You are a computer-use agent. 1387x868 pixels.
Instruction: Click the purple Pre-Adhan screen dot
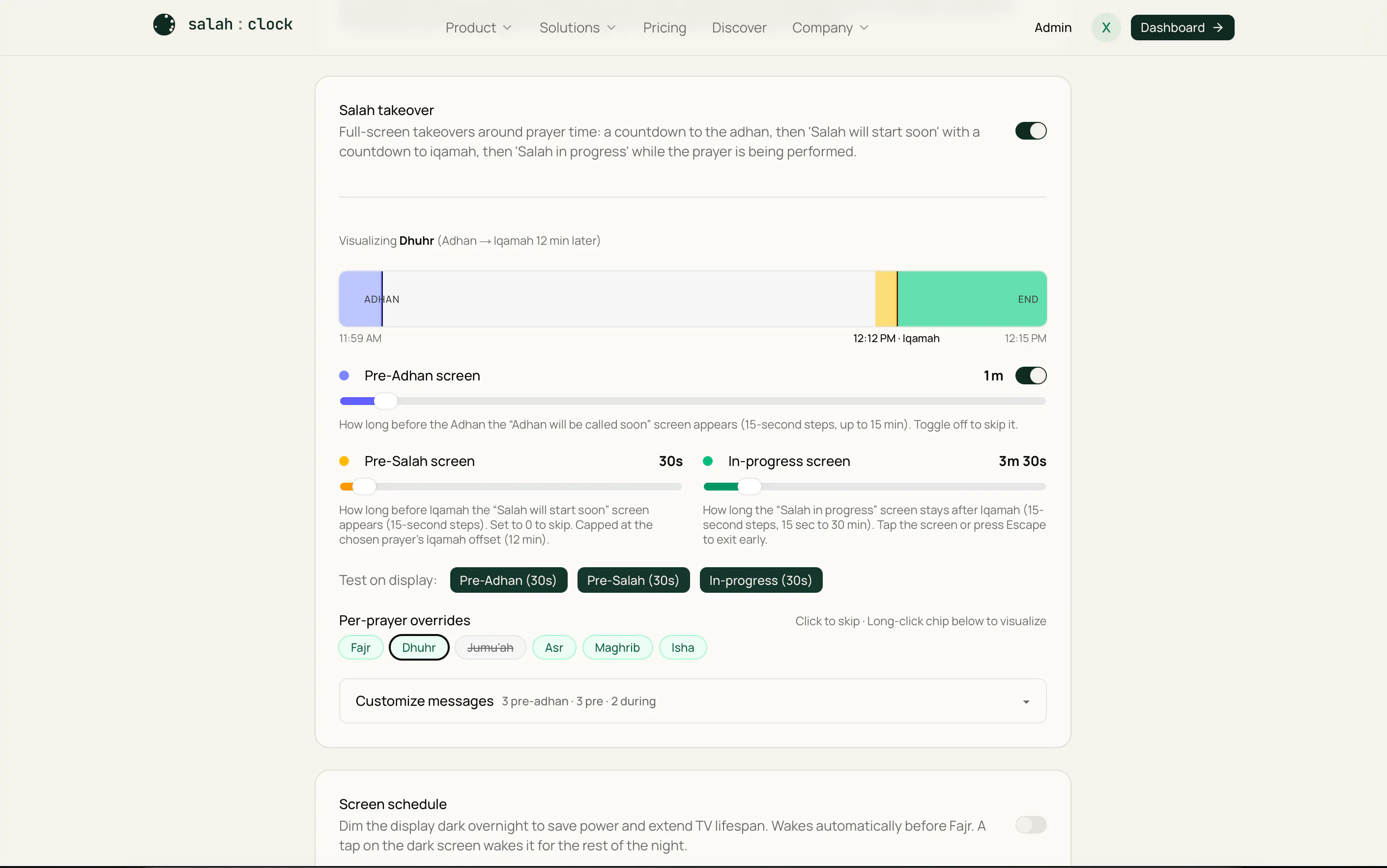pyautogui.click(x=345, y=376)
